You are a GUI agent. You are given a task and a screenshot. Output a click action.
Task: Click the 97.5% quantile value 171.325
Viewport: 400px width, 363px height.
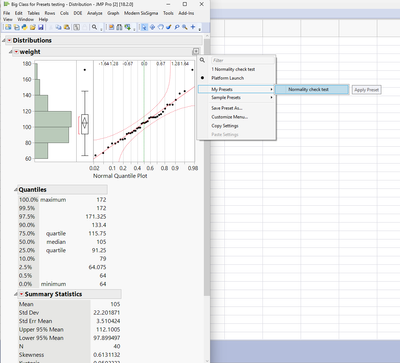tap(96, 217)
